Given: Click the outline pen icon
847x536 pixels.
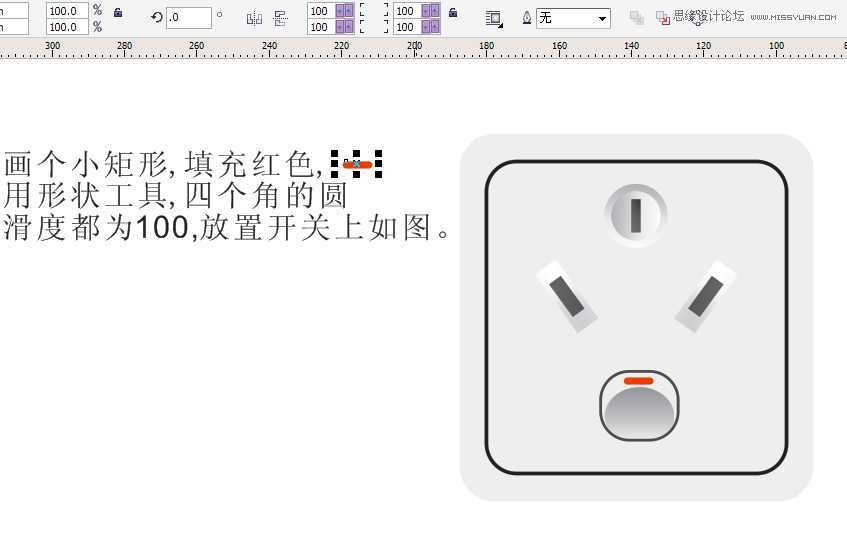Looking at the screenshot, I should [527, 18].
